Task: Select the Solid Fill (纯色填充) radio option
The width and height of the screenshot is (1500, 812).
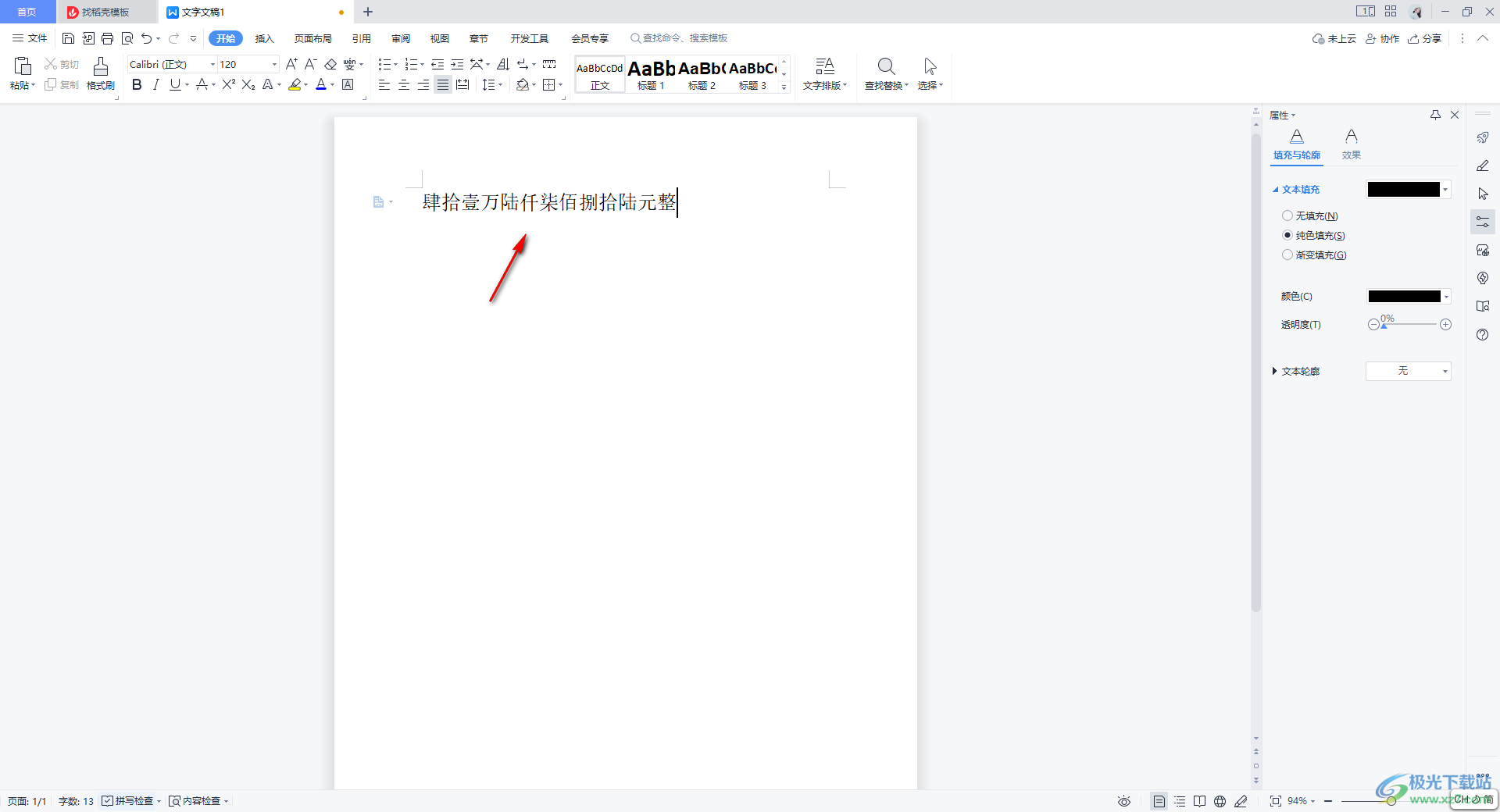Action: [1287, 235]
